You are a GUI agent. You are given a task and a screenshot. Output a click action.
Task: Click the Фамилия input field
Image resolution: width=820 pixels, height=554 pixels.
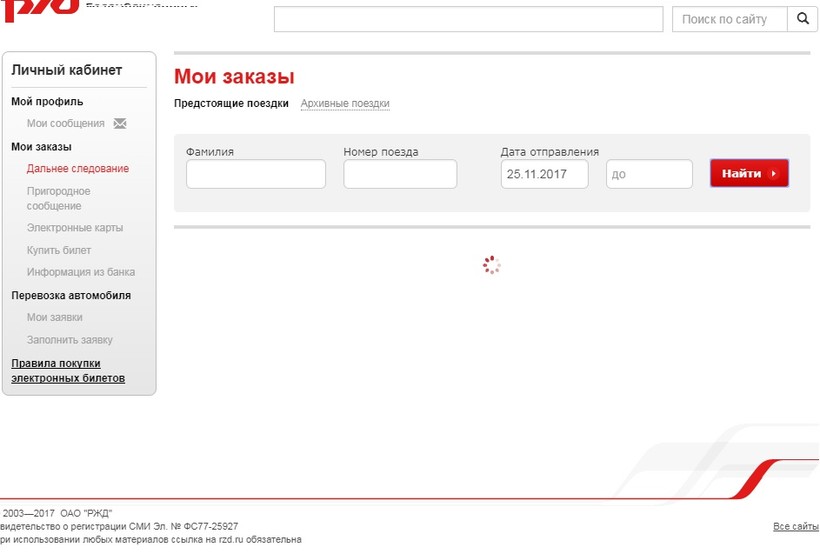256,174
